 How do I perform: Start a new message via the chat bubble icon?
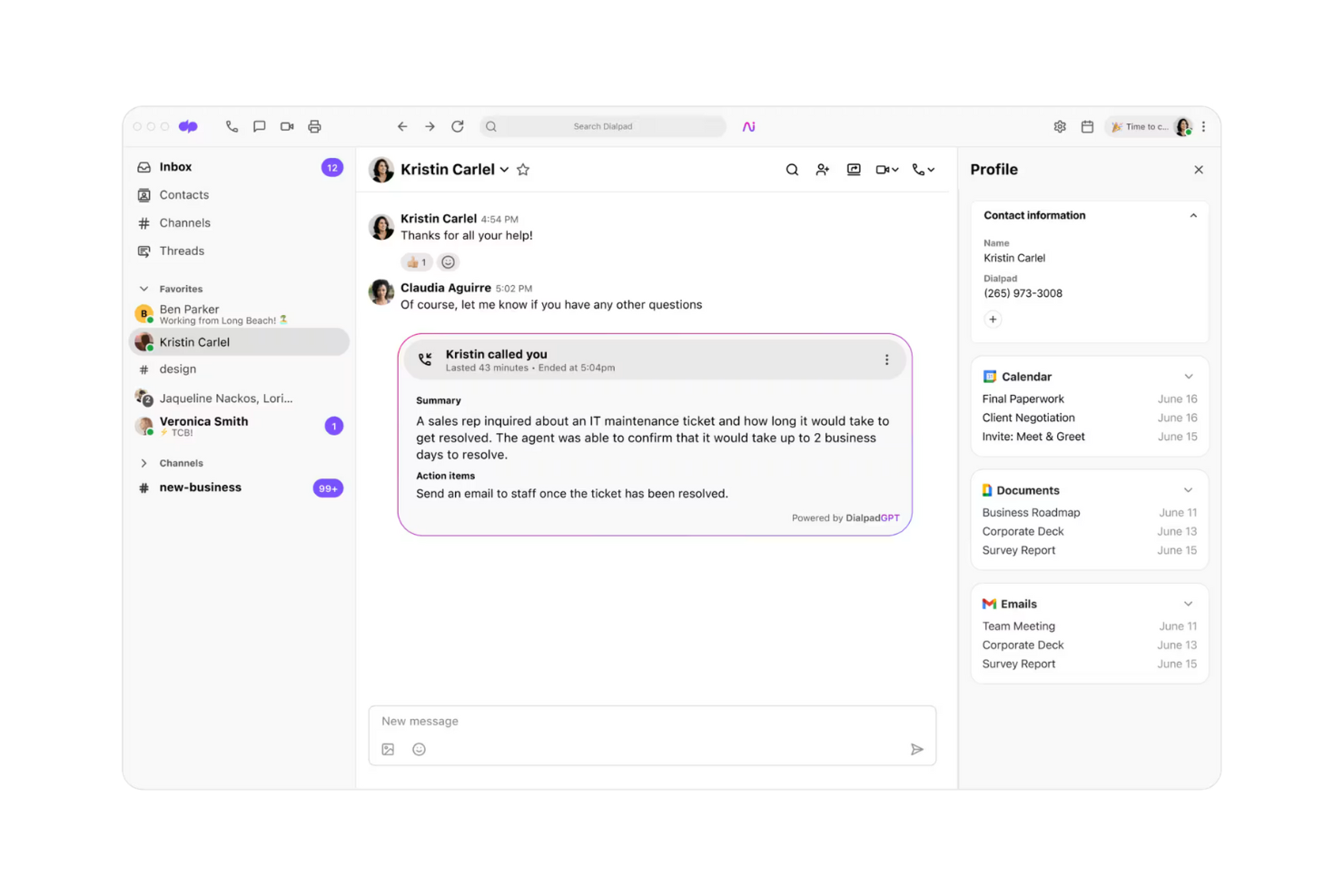(x=259, y=126)
